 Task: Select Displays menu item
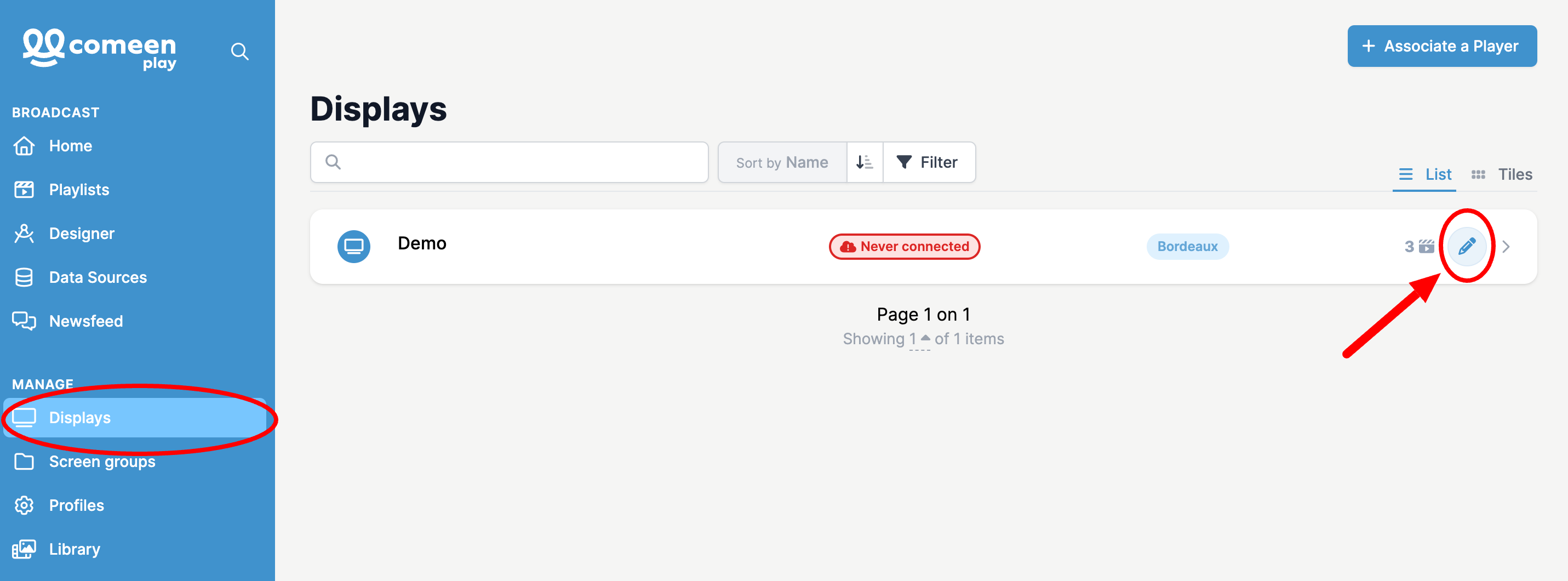tap(135, 418)
